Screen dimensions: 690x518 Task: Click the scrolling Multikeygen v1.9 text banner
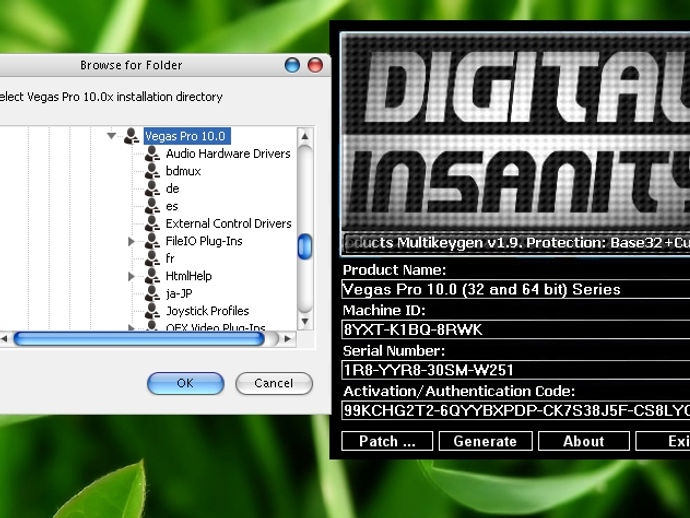tap(517, 243)
